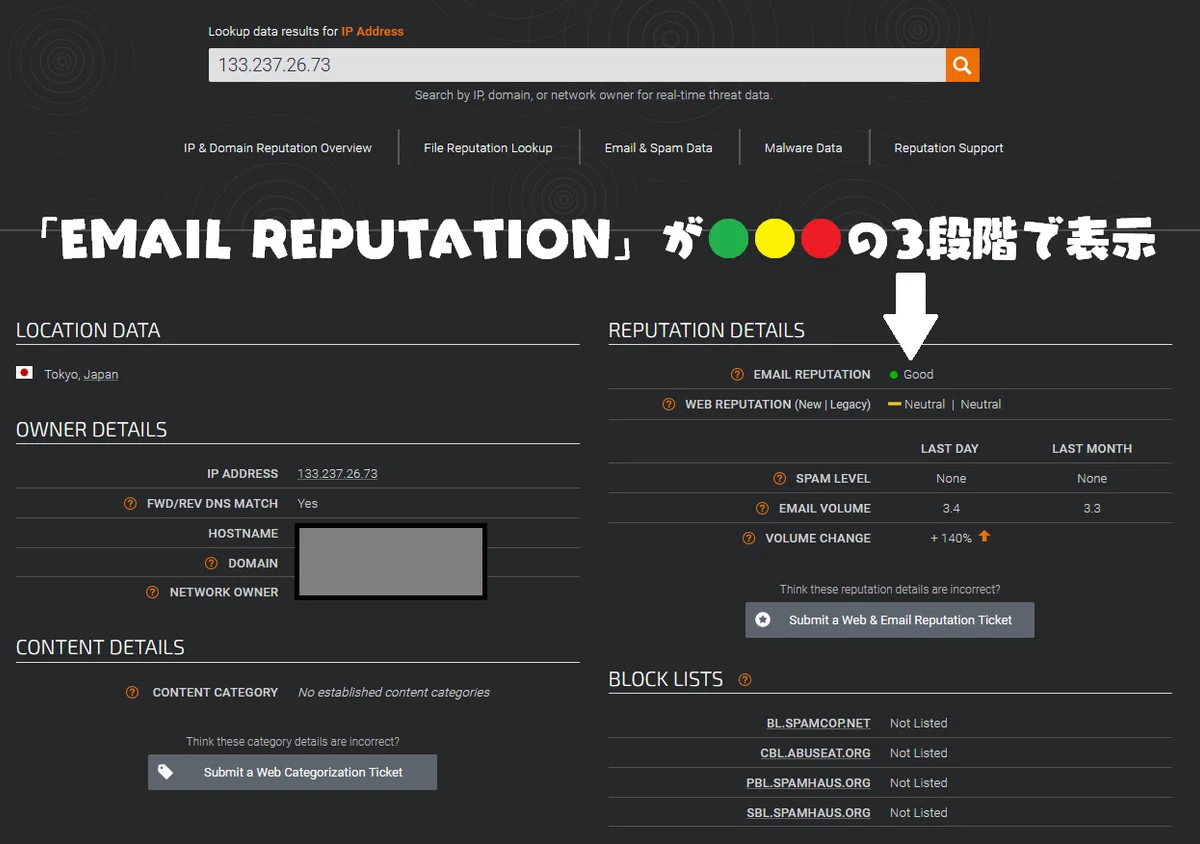Click the Good email reputation value

pyautogui.click(x=918, y=375)
